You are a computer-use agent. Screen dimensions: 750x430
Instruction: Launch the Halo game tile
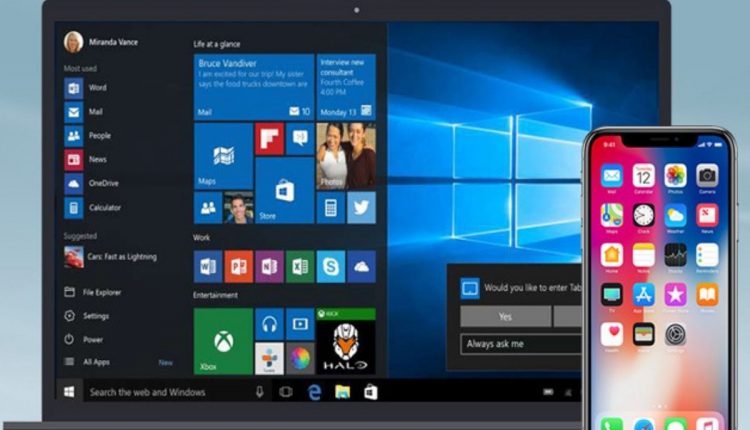coord(346,342)
